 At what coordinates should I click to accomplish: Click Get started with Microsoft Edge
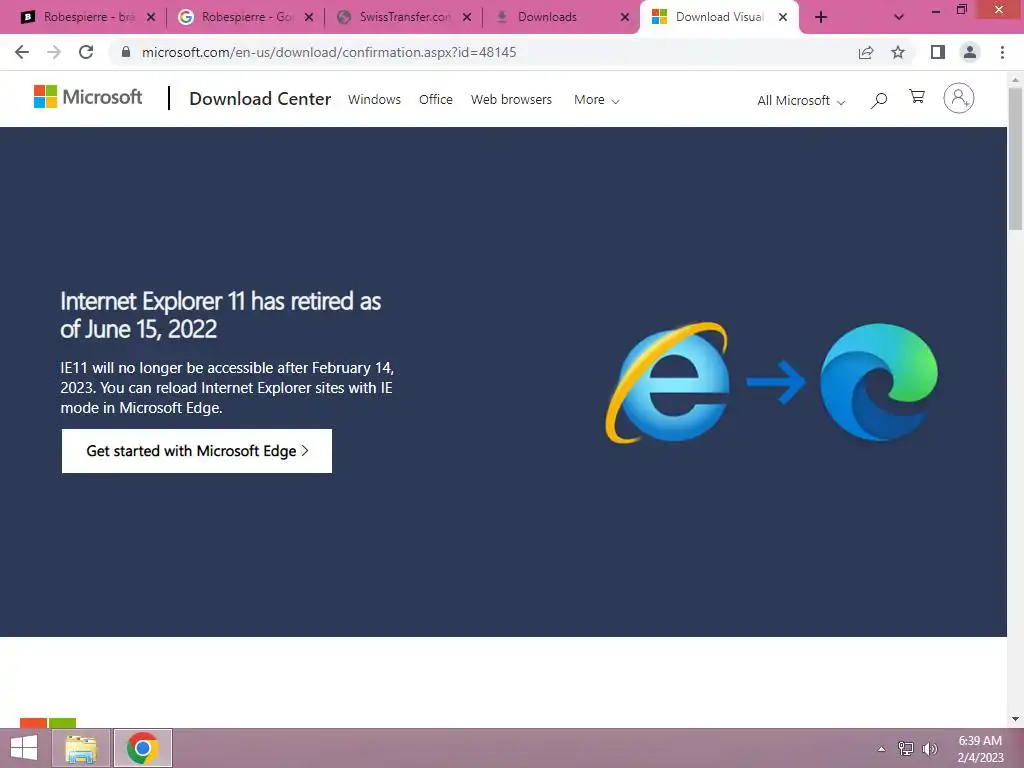click(197, 451)
